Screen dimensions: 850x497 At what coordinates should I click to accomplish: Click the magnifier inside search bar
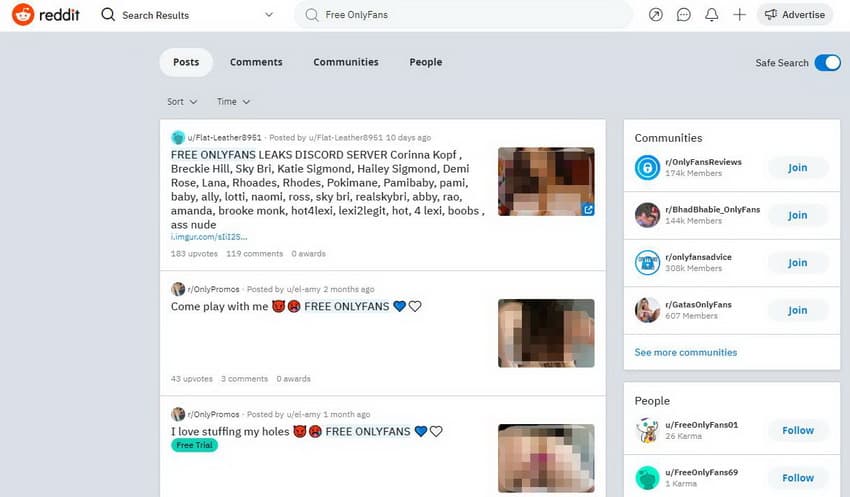click(312, 15)
